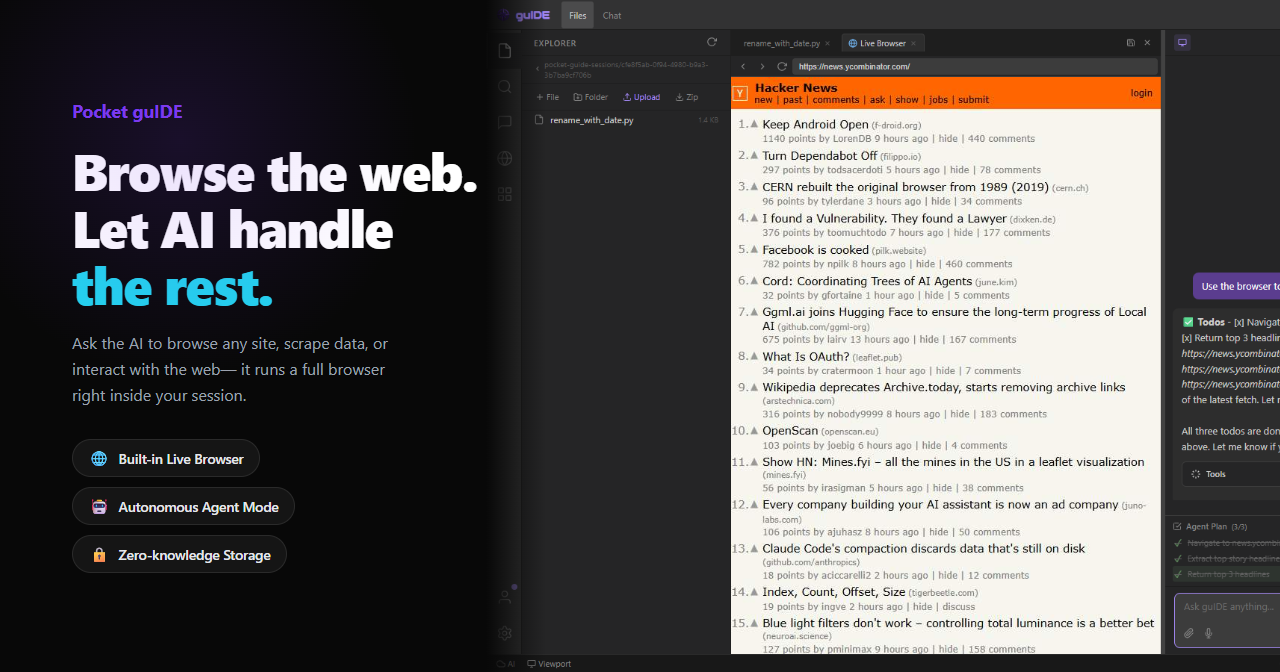Create a new Folder in Explorer
Image resolution: width=1280 pixels, height=672 pixels.
590,97
